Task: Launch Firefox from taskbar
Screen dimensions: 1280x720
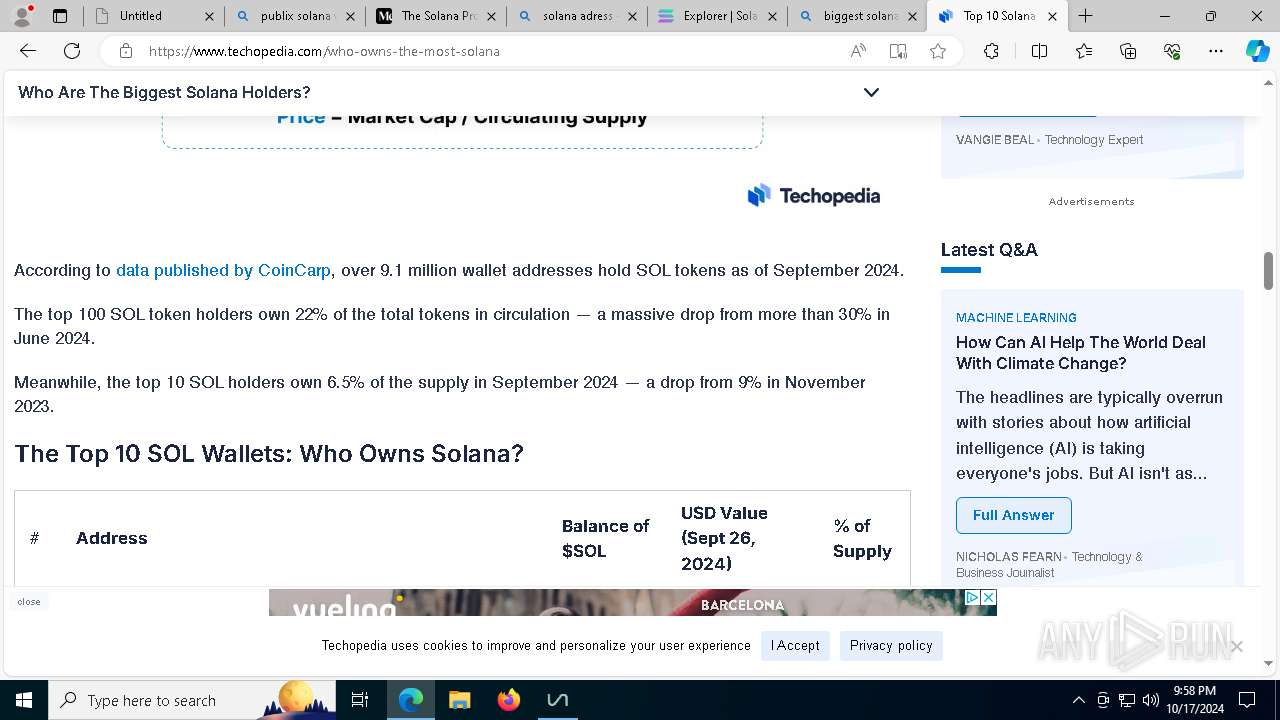Action: pos(509,700)
